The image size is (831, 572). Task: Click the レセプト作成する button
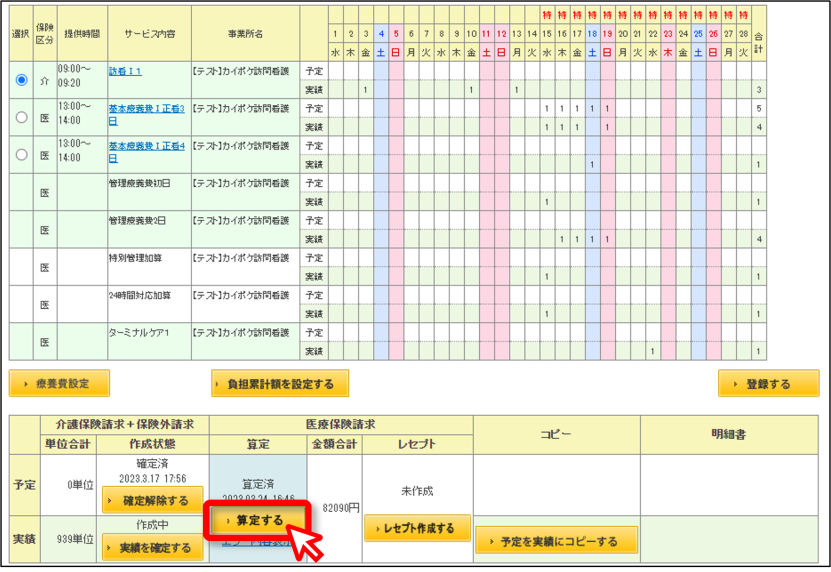pos(418,528)
